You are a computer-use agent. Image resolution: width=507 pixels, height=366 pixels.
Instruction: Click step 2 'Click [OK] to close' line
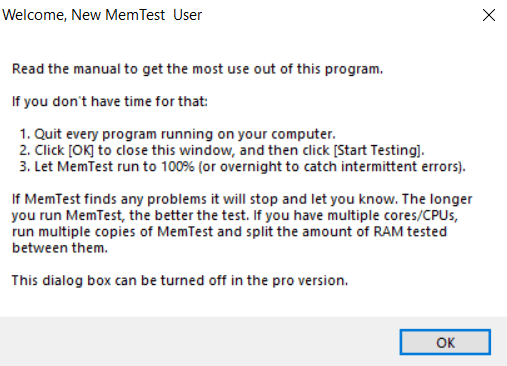[222, 151]
